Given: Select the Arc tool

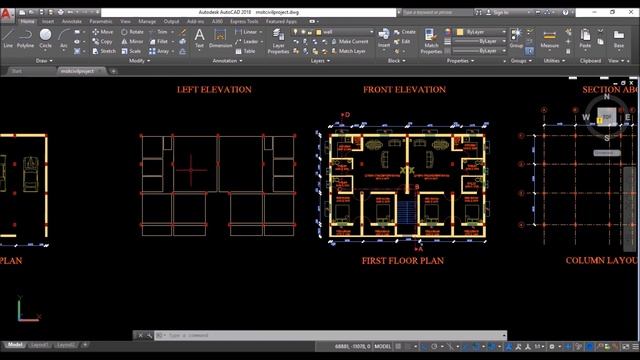Looking at the screenshot, I should pyautogui.click(x=63, y=39).
